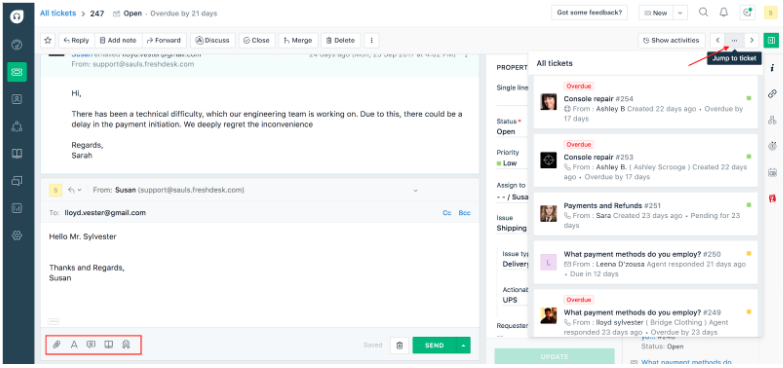Click the attach file paperclip icon
Viewport: 783px width, 368px height.
click(x=57, y=345)
